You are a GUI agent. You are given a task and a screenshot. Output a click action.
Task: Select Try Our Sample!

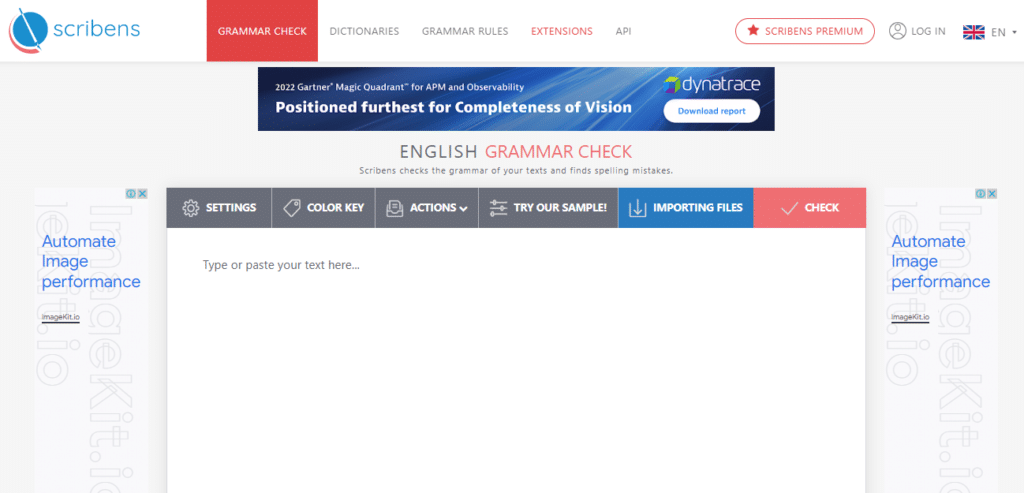click(x=549, y=208)
